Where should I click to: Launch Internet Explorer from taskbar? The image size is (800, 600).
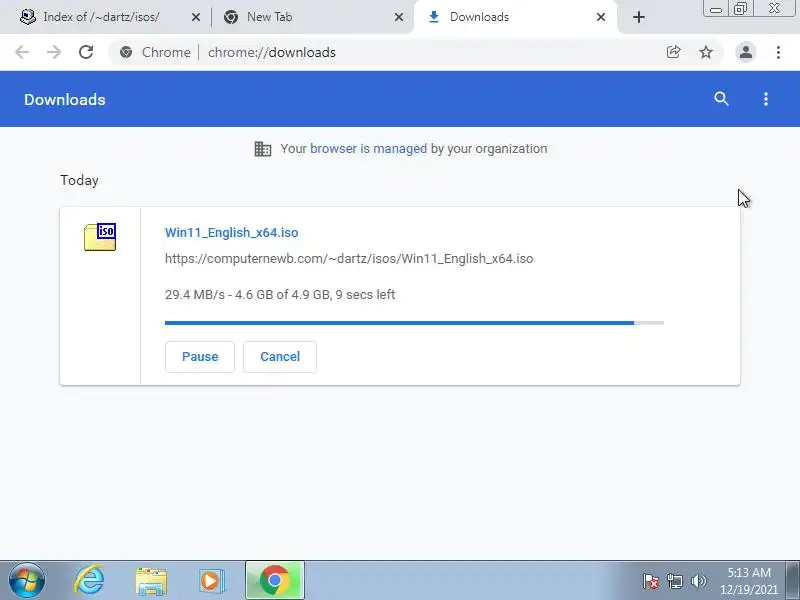click(89, 581)
